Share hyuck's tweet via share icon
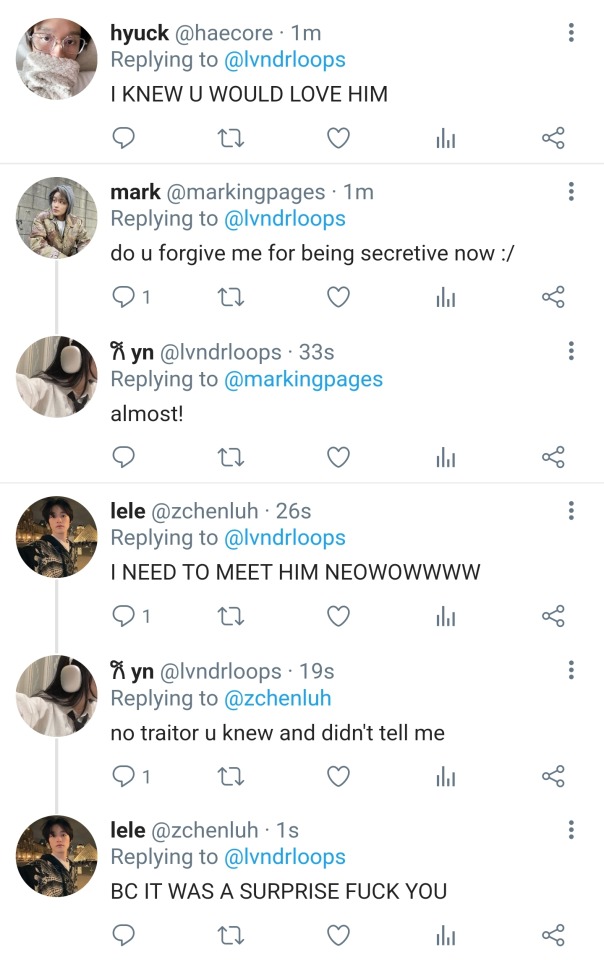Screen dimensions: 604x960 tap(553, 138)
